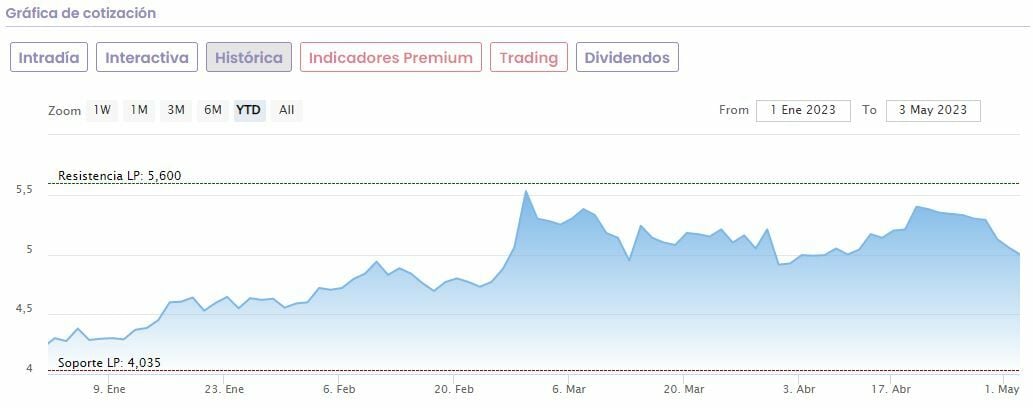Set zoom range to 1M
Image resolution: width=1033 pixels, height=408 pixels.
139,110
